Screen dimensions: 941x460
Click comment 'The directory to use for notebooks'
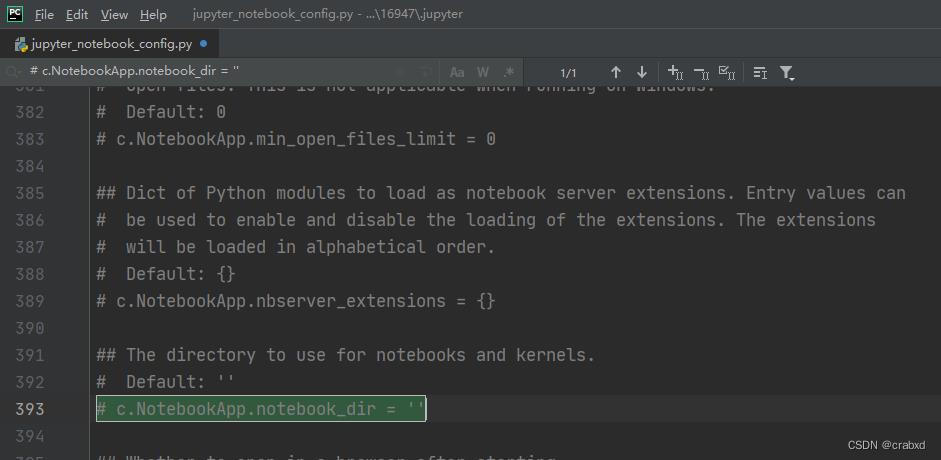(346, 355)
